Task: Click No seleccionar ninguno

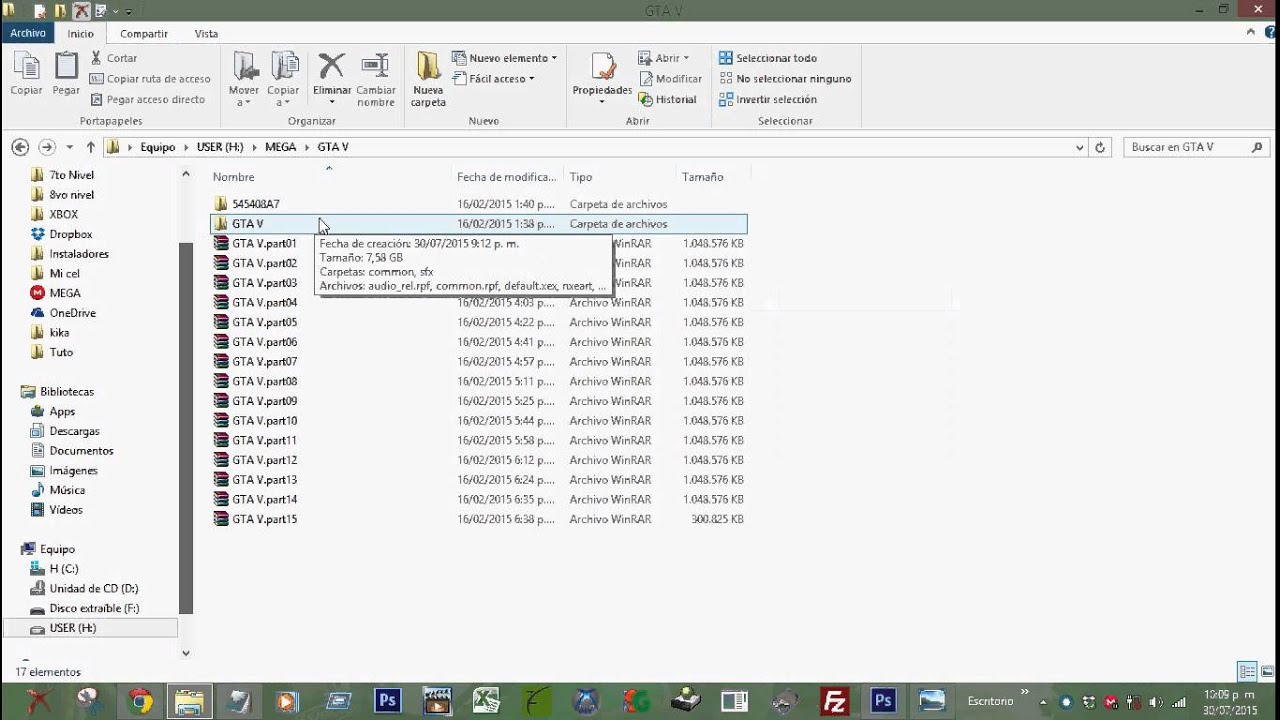Action: click(x=785, y=79)
